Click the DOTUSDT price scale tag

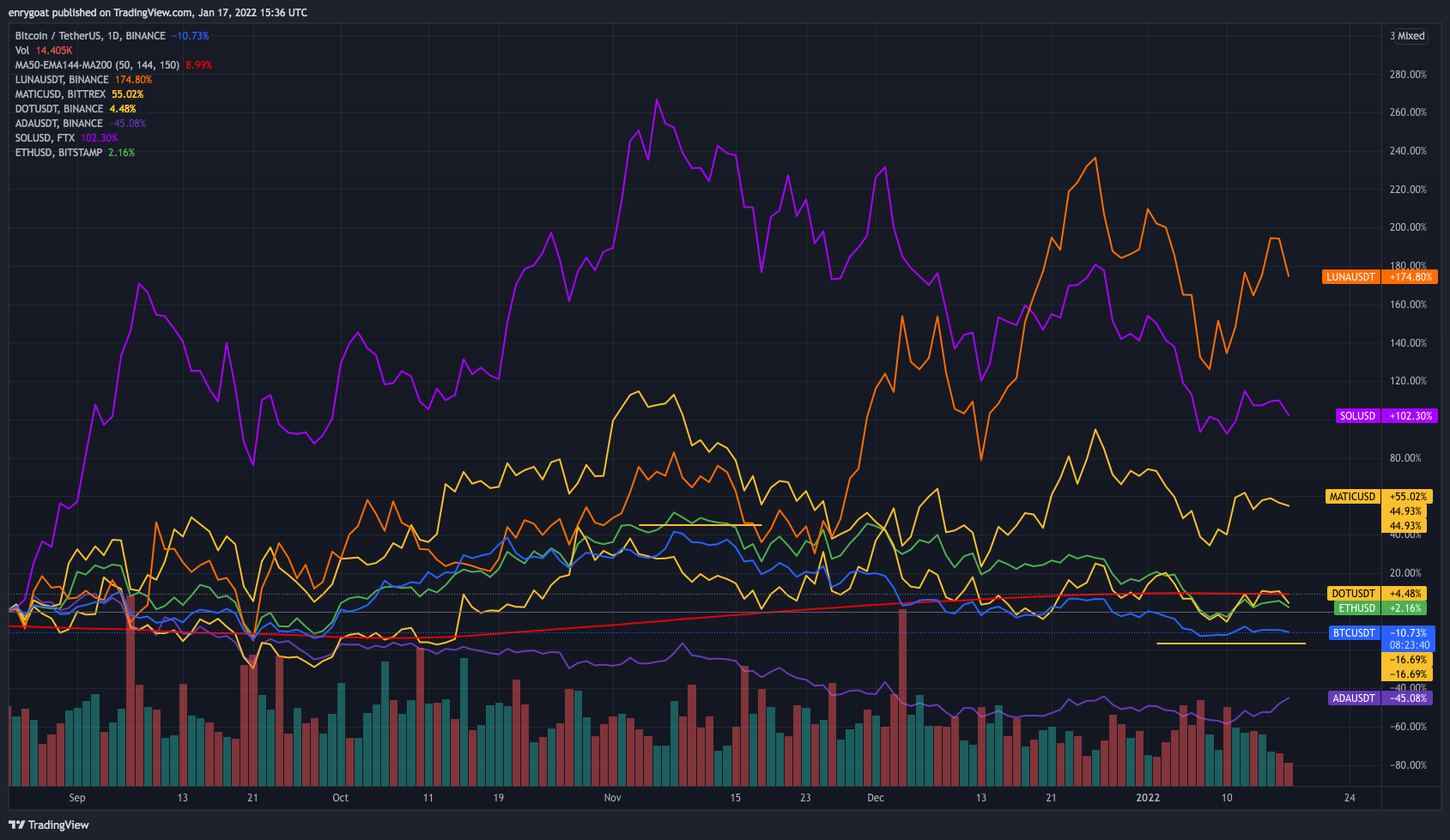coord(1354,594)
